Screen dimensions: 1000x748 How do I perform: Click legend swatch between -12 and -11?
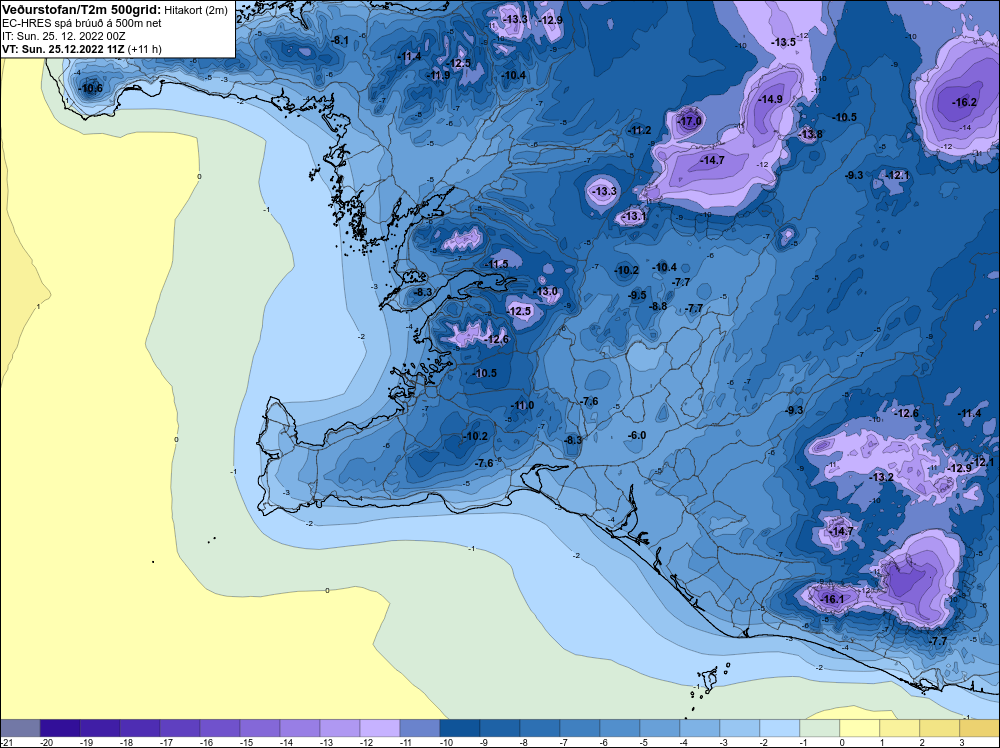(380, 728)
